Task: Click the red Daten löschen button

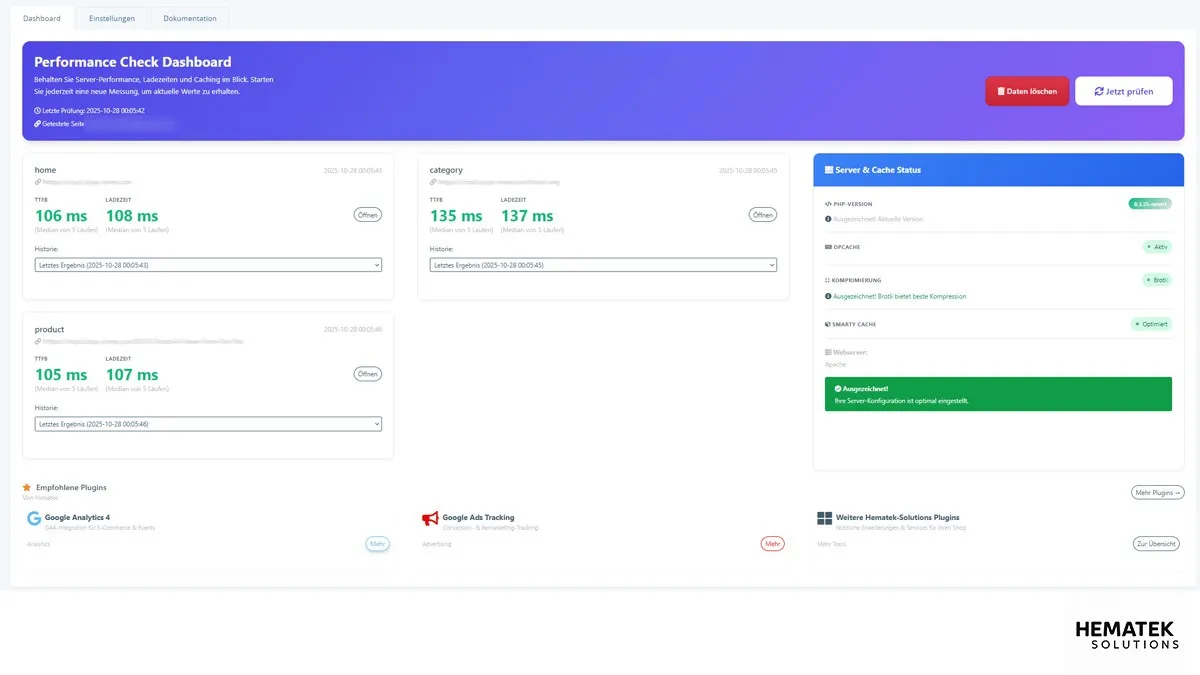Action: pos(1027,91)
